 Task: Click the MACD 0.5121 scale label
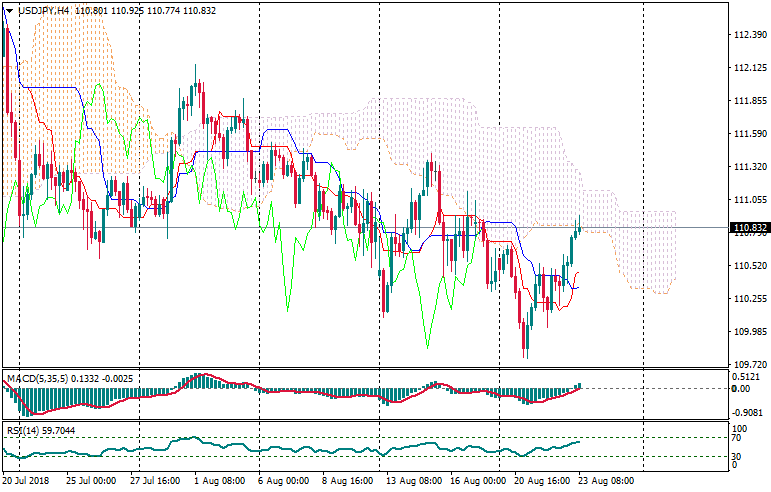[x=749, y=377]
